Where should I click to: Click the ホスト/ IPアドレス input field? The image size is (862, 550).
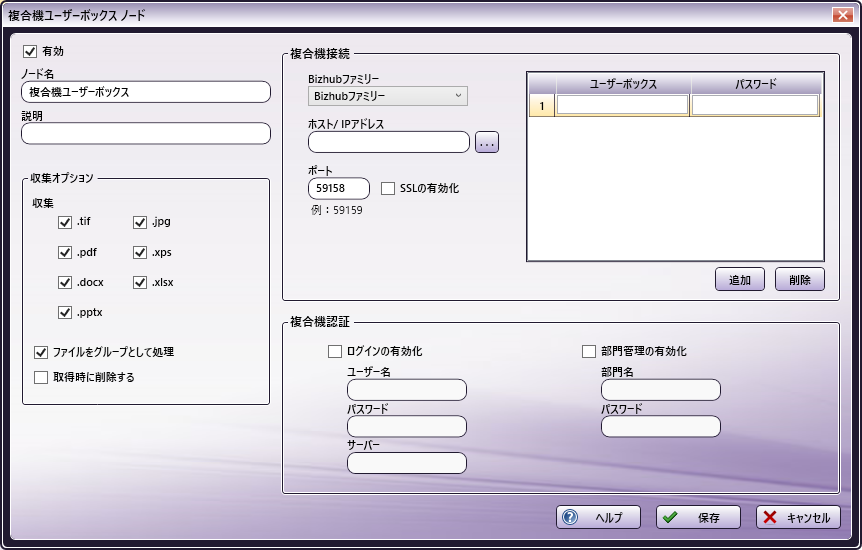click(x=389, y=142)
